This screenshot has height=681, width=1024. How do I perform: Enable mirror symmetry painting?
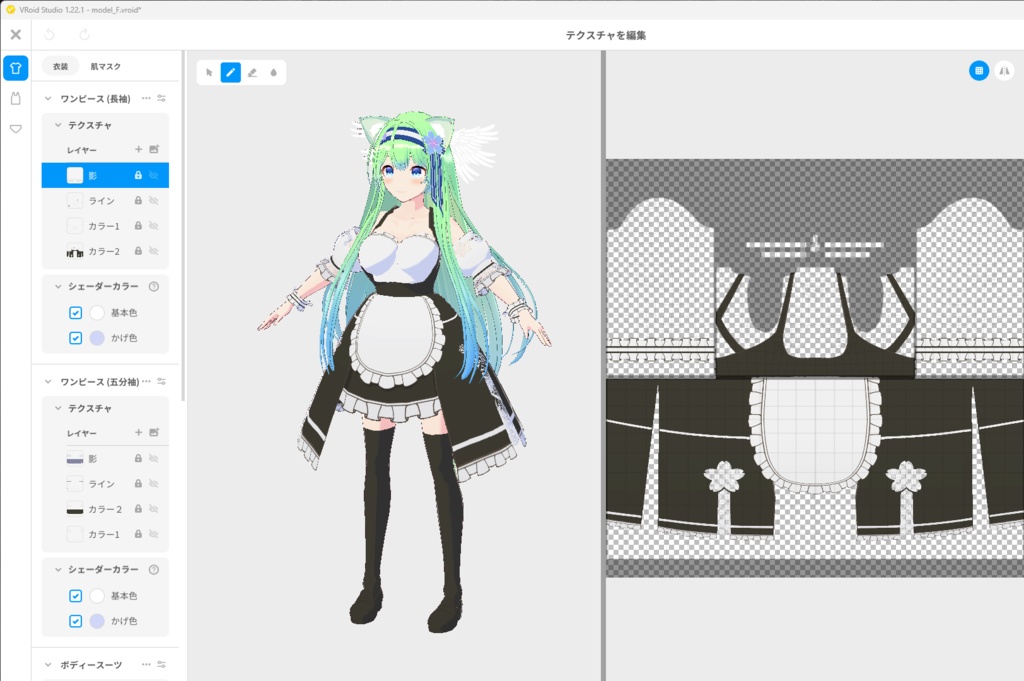pos(1006,71)
